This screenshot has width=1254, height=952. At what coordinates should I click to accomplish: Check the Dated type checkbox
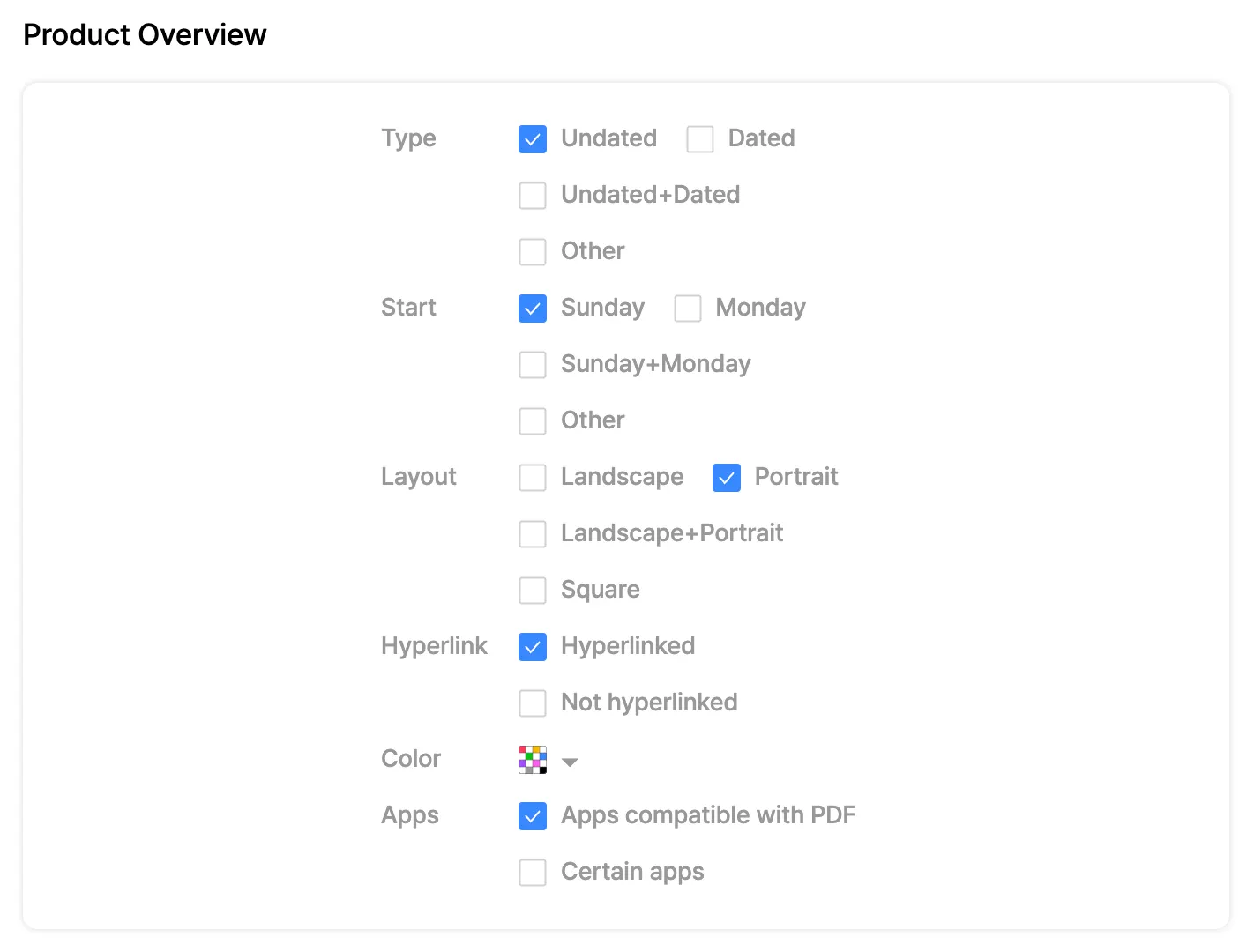[700, 139]
